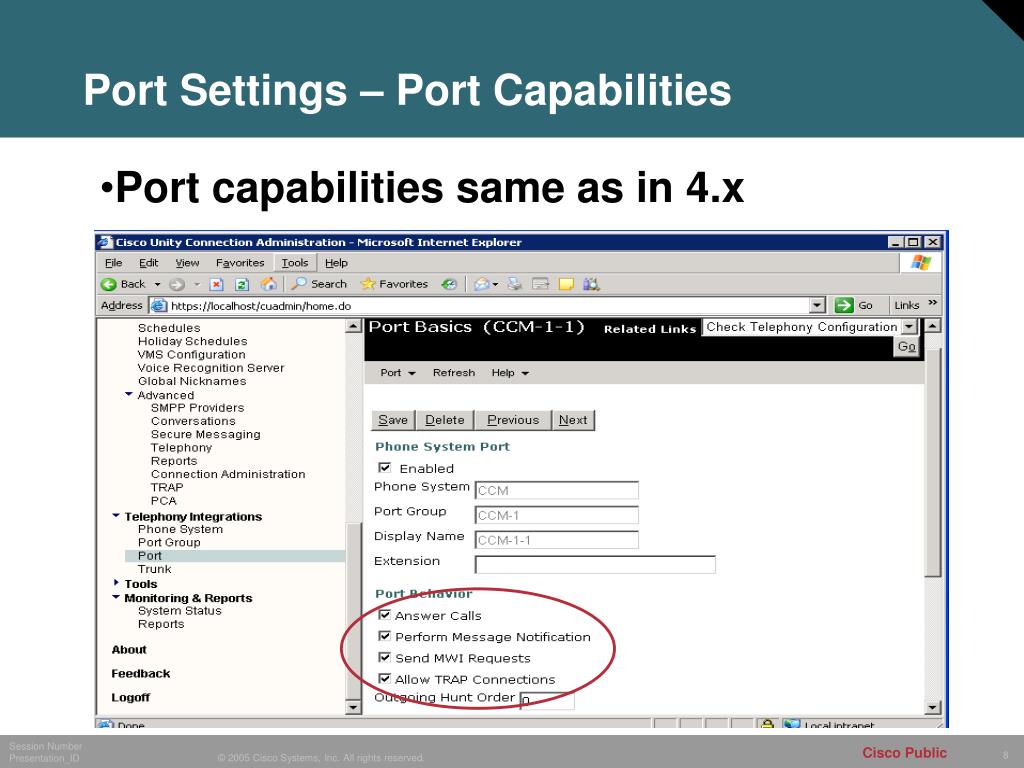Click the Related Links Go button

(x=906, y=347)
